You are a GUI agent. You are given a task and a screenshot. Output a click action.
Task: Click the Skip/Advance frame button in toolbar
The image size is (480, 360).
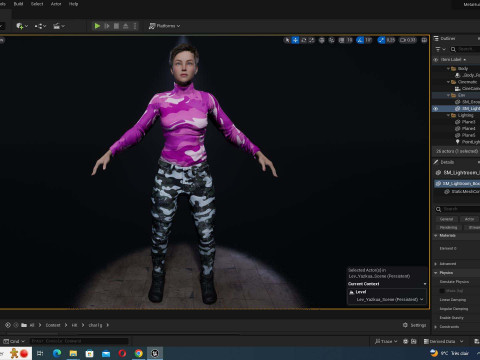pyautogui.click(x=107, y=26)
